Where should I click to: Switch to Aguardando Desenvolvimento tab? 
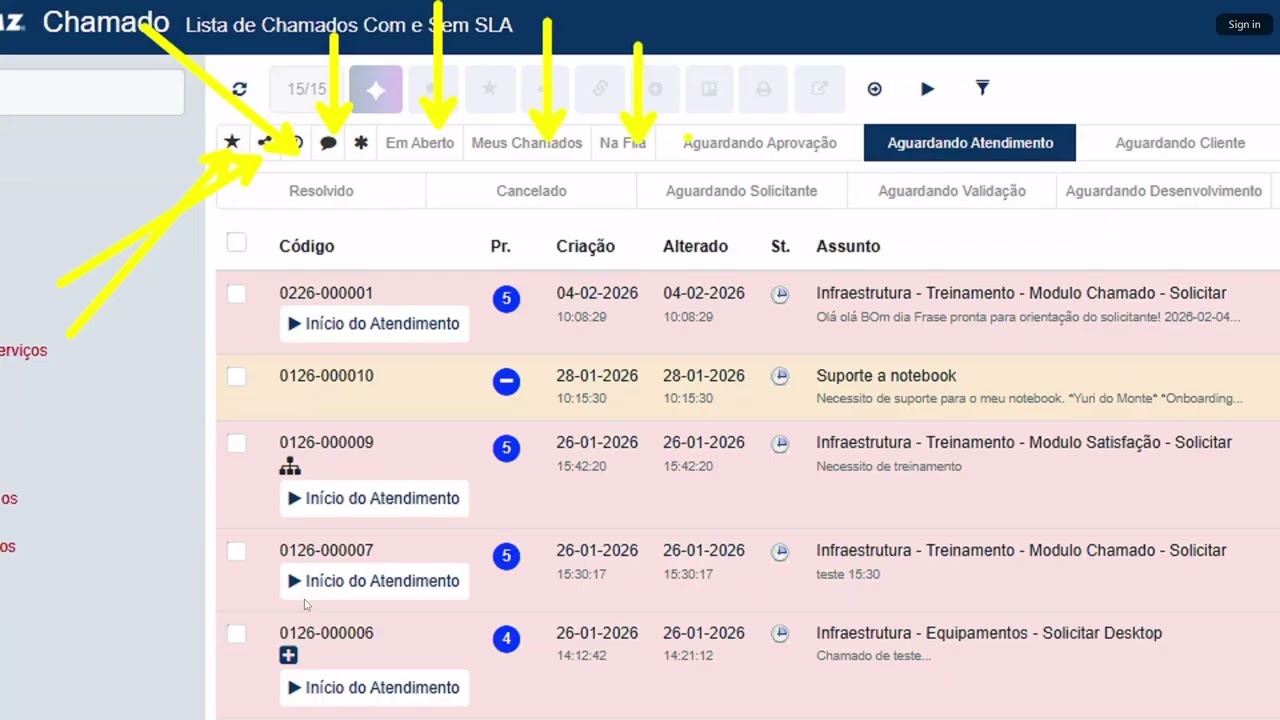click(x=1164, y=191)
